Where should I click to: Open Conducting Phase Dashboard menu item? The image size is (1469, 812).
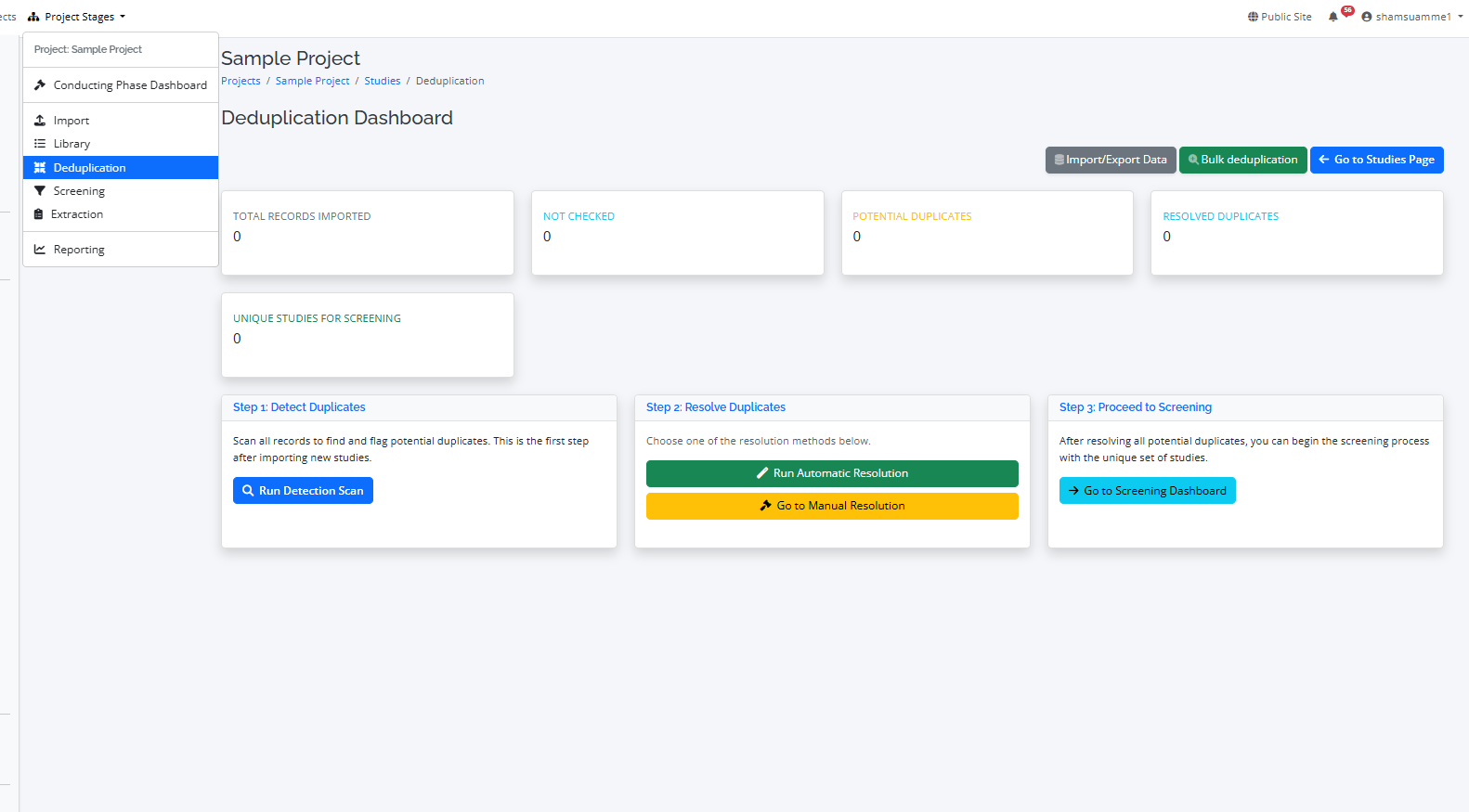coord(129,85)
